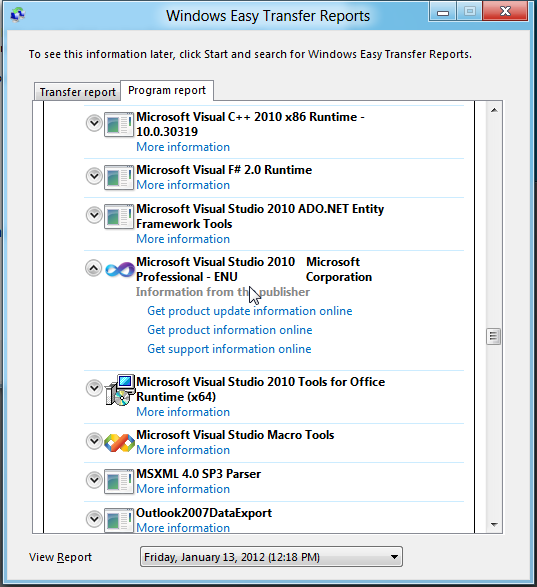
Task: Expand ADO.NET Entity Framework Tools details
Action: tap(94, 215)
